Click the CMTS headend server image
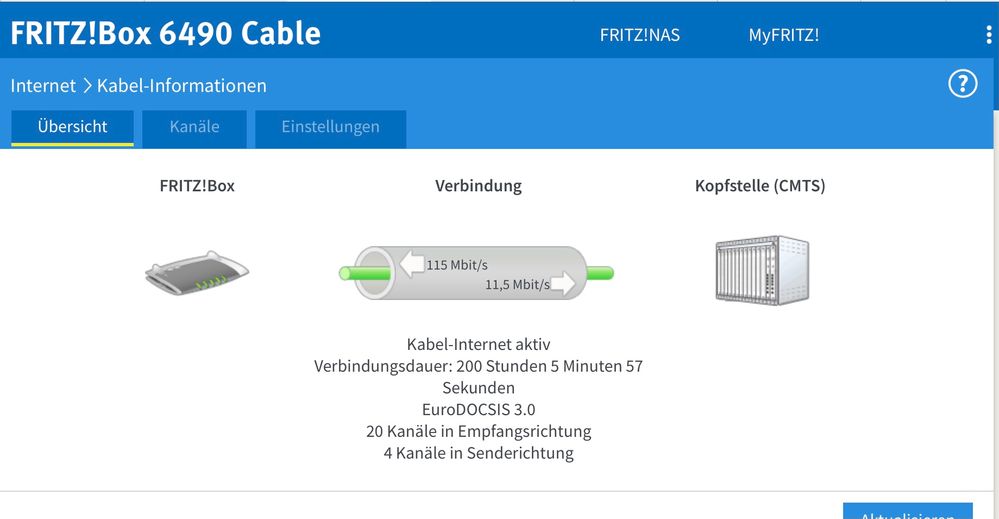This screenshot has height=519, width=999. coord(761,270)
